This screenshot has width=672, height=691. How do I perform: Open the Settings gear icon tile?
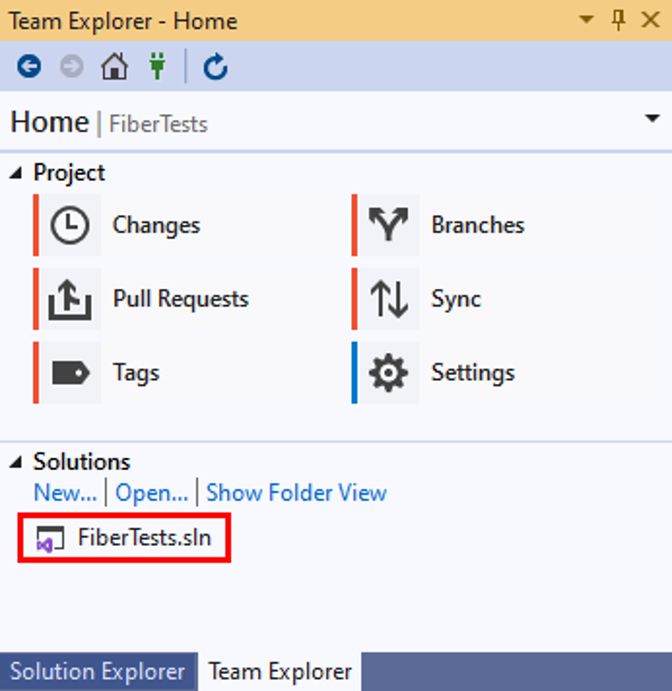(388, 372)
